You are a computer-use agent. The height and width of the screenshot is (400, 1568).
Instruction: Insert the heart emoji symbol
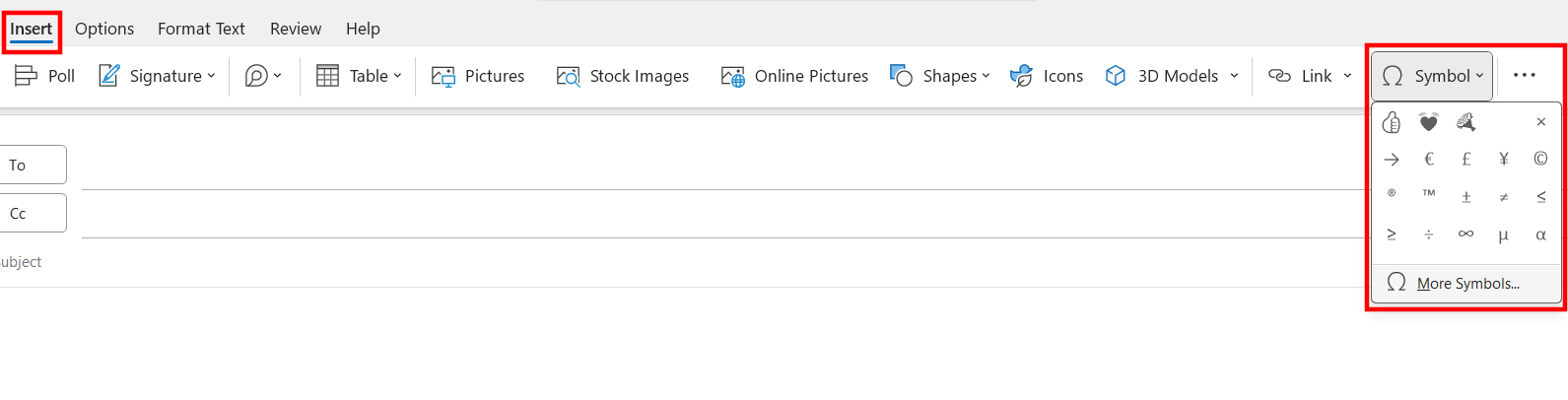(x=1428, y=122)
